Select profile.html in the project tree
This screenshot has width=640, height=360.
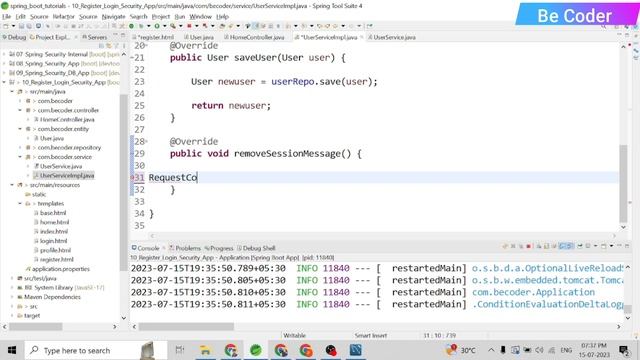pyautogui.click(x=55, y=250)
